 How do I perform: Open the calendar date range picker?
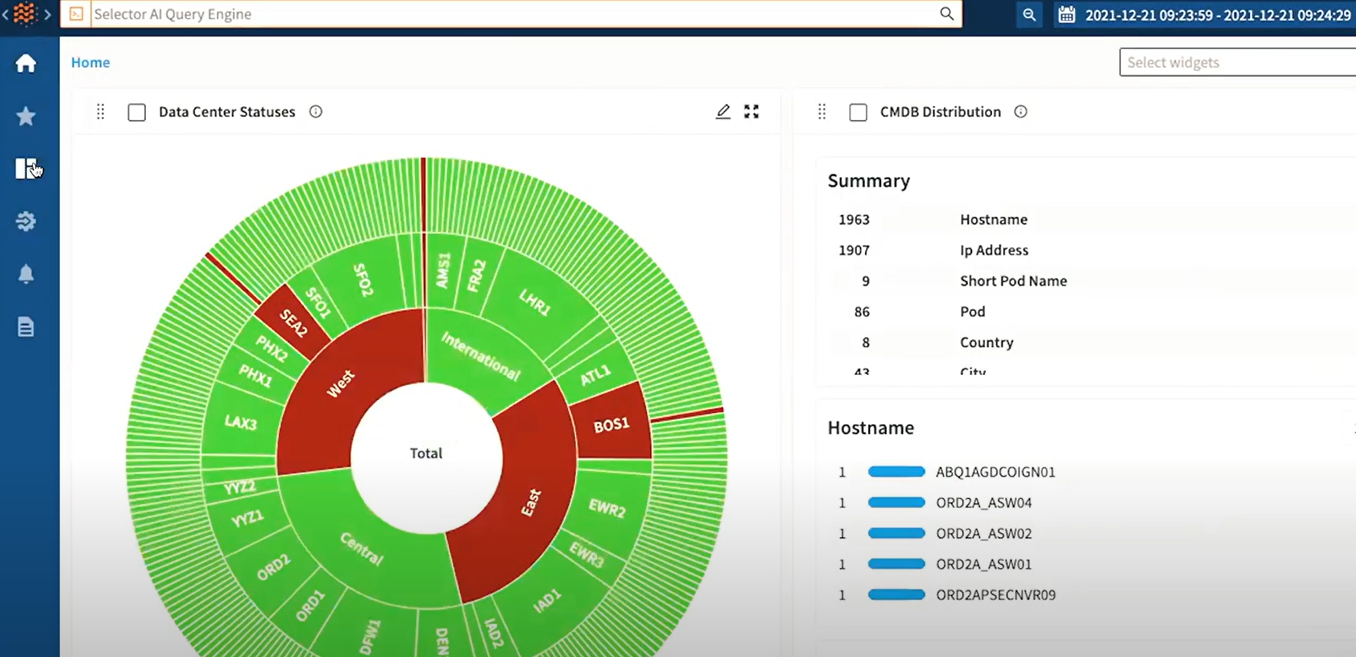coord(1065,14)
